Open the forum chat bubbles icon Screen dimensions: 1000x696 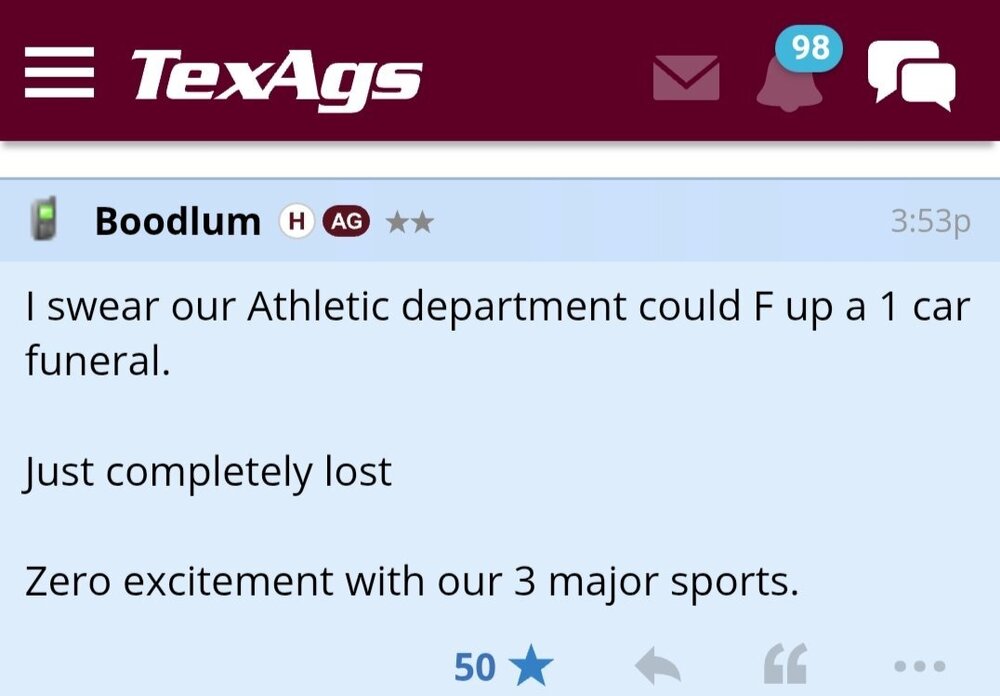click(911, 74)
